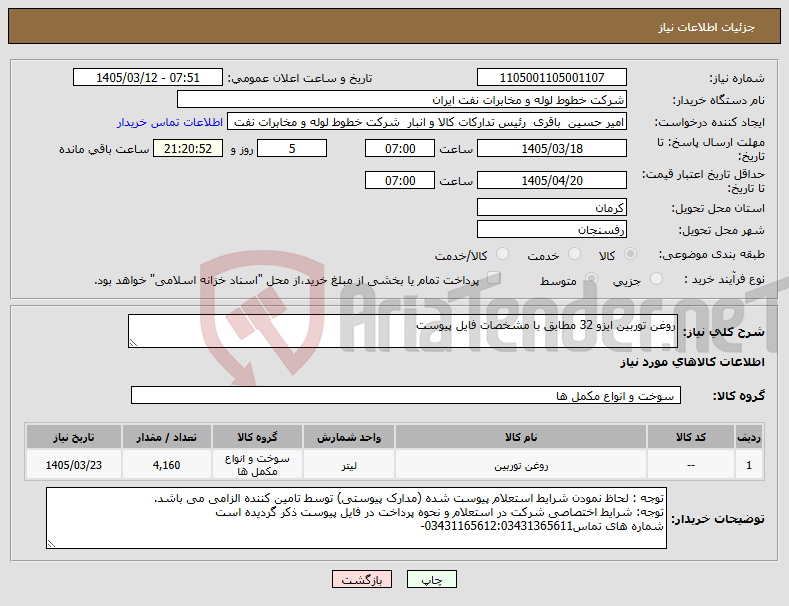Click the شرح کلی نیاز description text area
Image resolution: width=789 pixels, height=606 pixels.
point(403,331)
